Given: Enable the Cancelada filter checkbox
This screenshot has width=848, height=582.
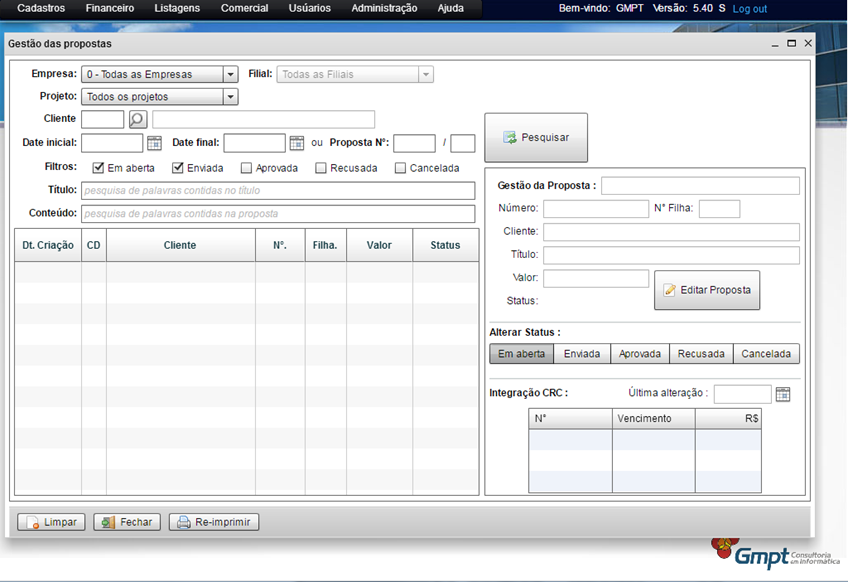Looking at the screenshot, I should [400, 168].
